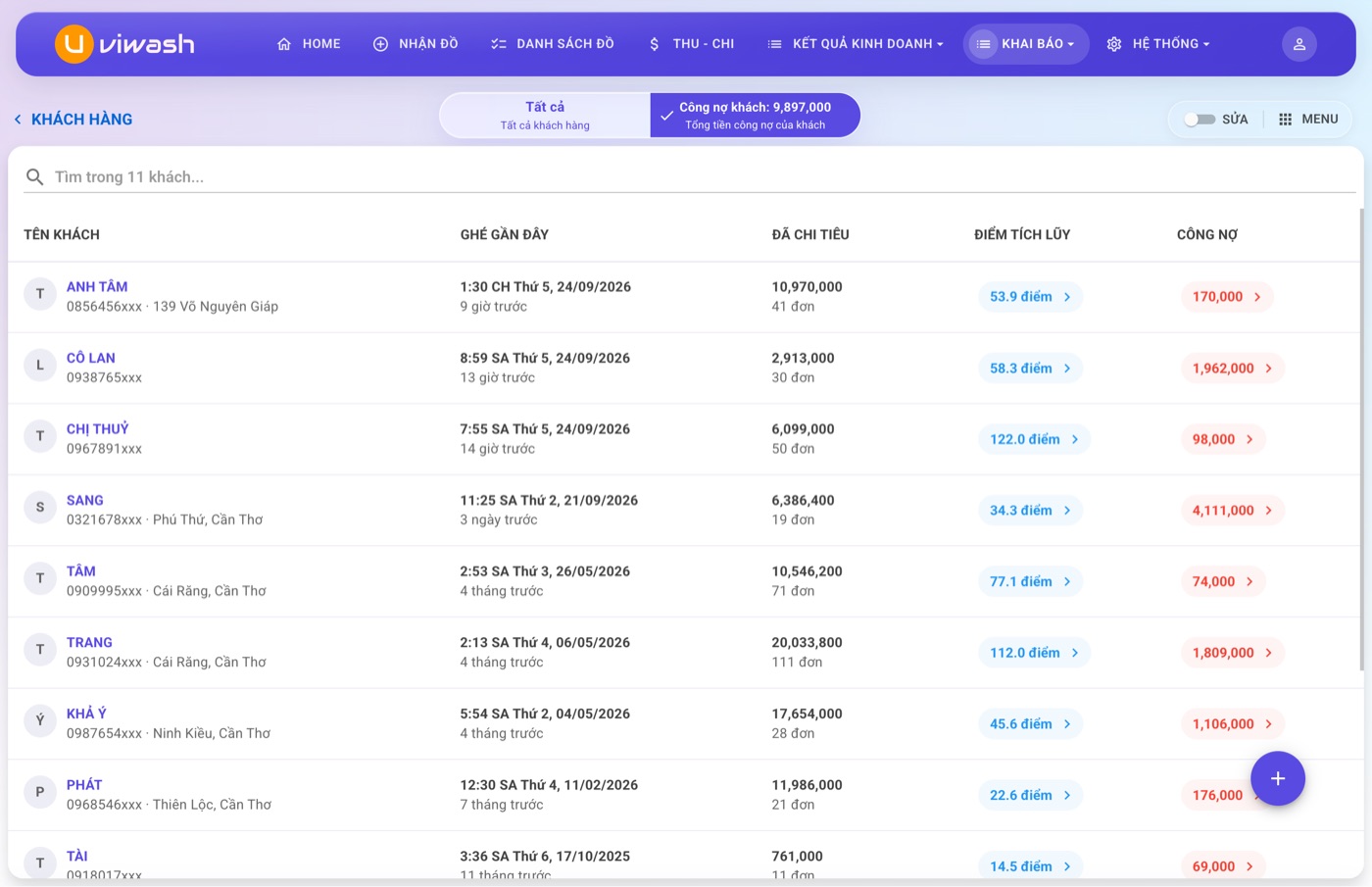
Task: Expand the KHAI BÁO dropdown menu
Action: [x=1026, y=44]
